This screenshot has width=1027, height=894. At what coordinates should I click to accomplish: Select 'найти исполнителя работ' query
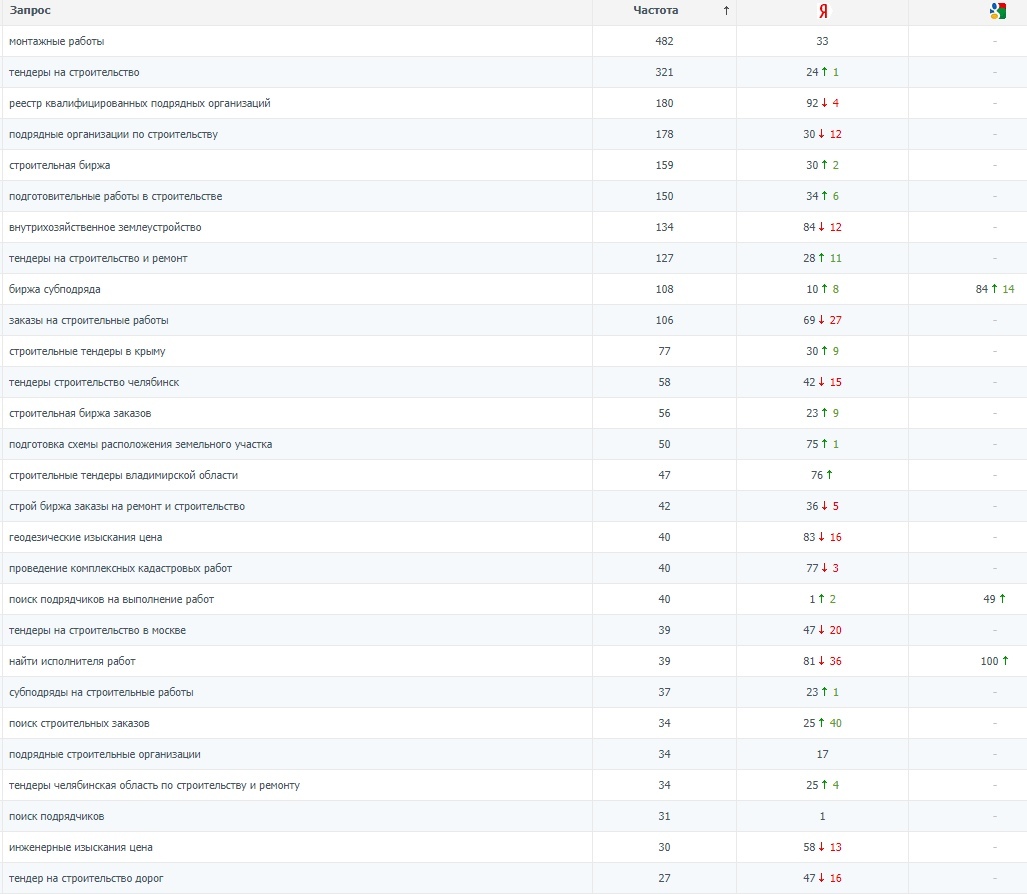tap(72, 661)
